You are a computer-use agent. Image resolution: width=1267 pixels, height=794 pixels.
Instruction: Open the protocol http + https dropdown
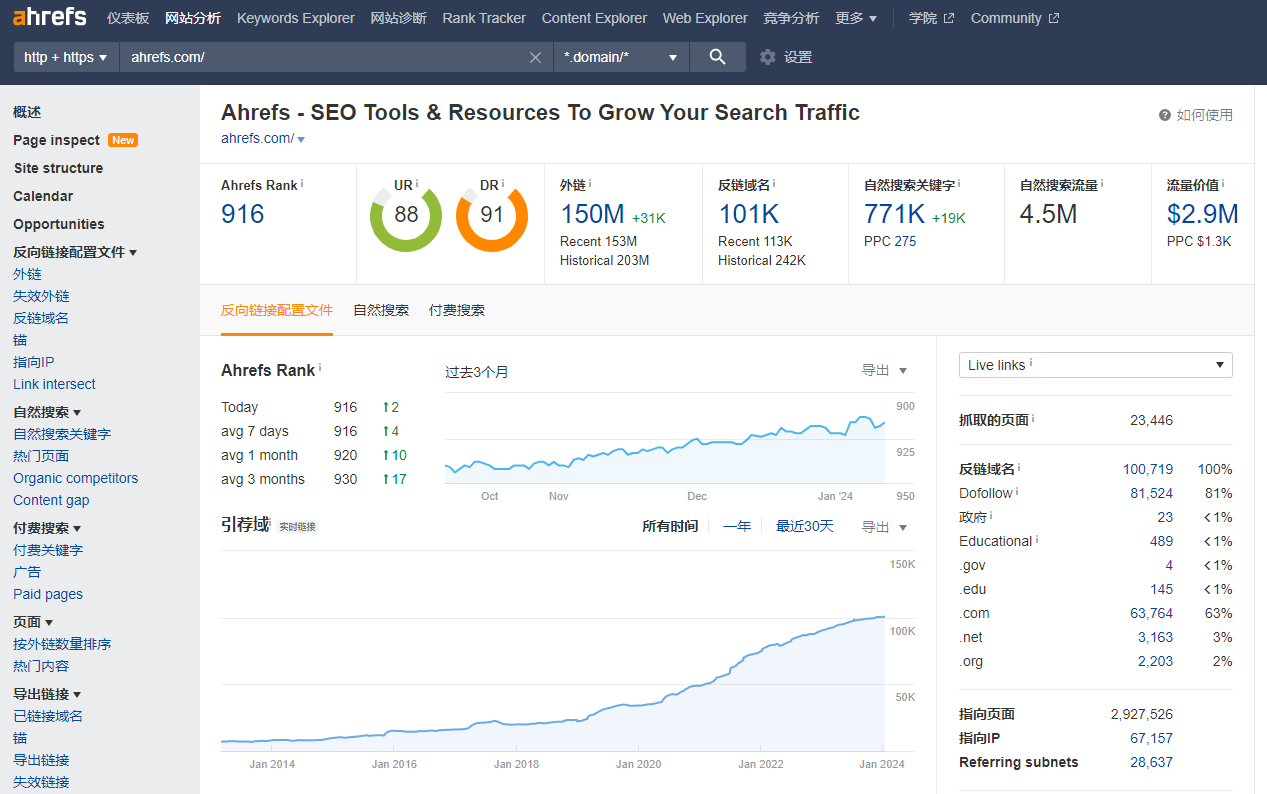click(66, 57)
